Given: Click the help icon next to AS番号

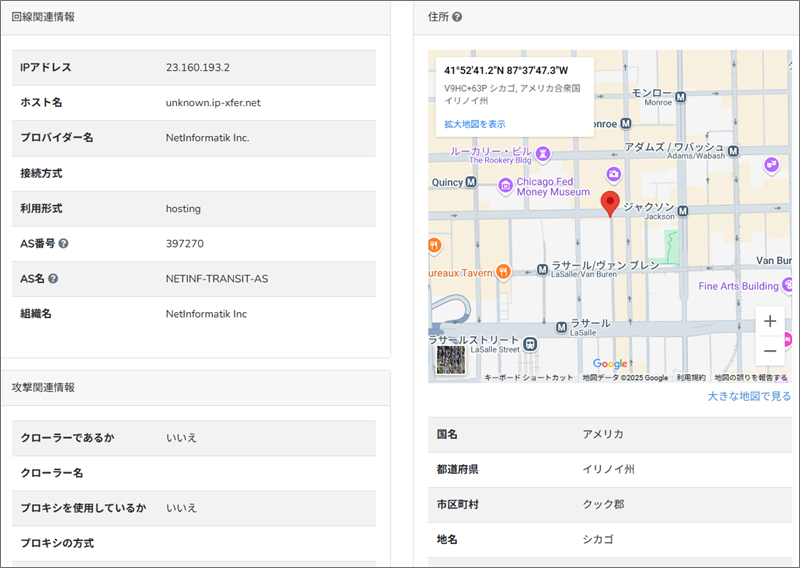Looking at the screenshot, I should tap(63, 243).
